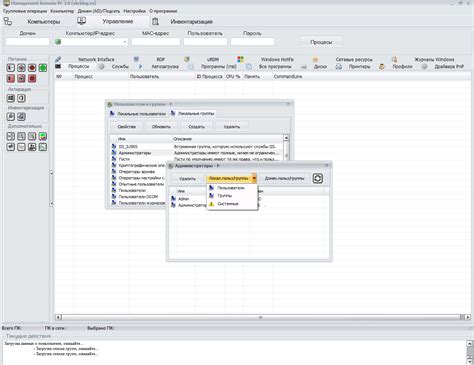Click the action log scrollbar up arrow
Image resolution: width=474 pixels, height=365 pixels.
[x=470, y=343]
